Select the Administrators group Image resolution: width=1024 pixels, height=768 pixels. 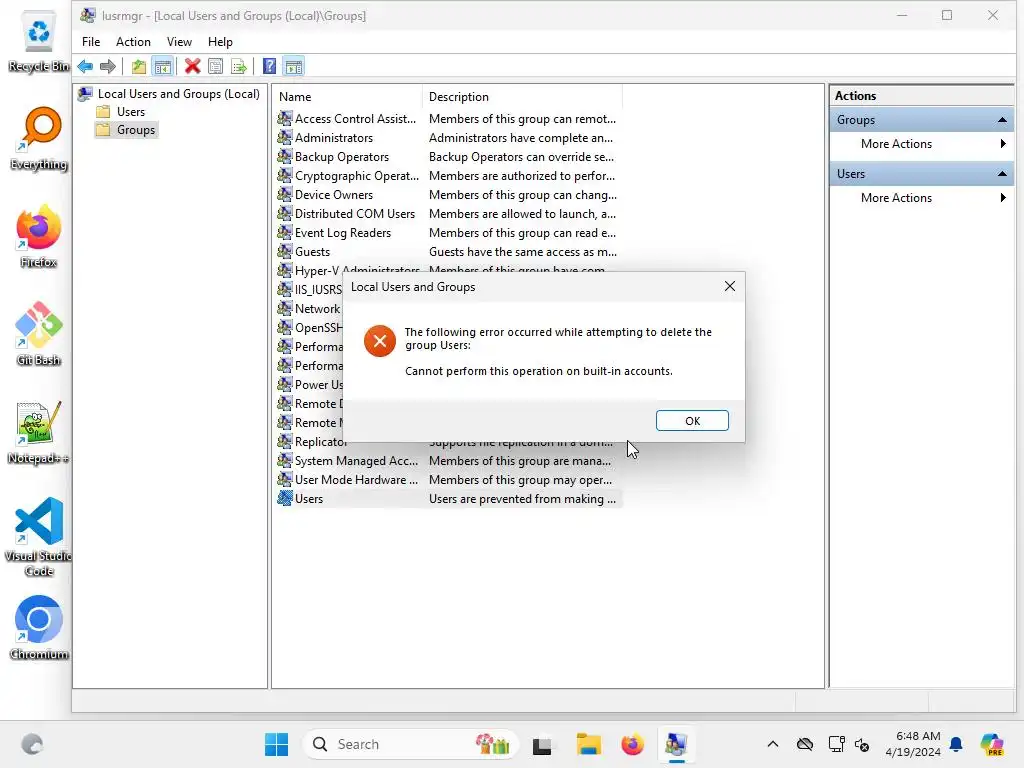449,138
